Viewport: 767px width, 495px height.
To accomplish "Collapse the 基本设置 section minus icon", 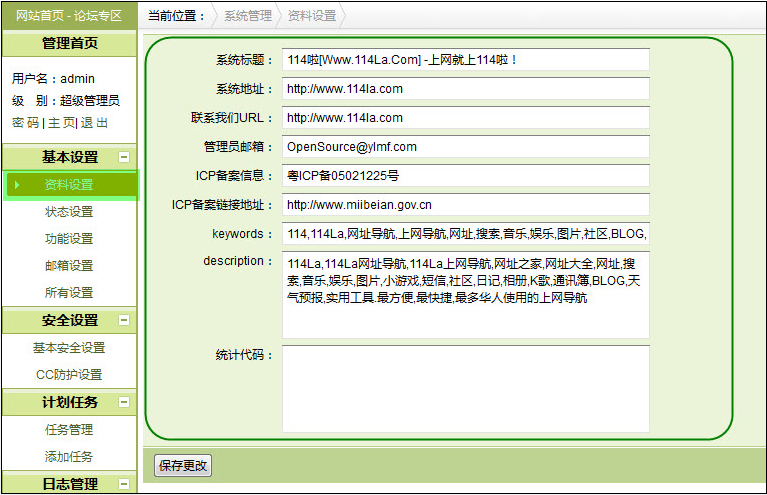I will pyautogui.click(x=124, y=157).
